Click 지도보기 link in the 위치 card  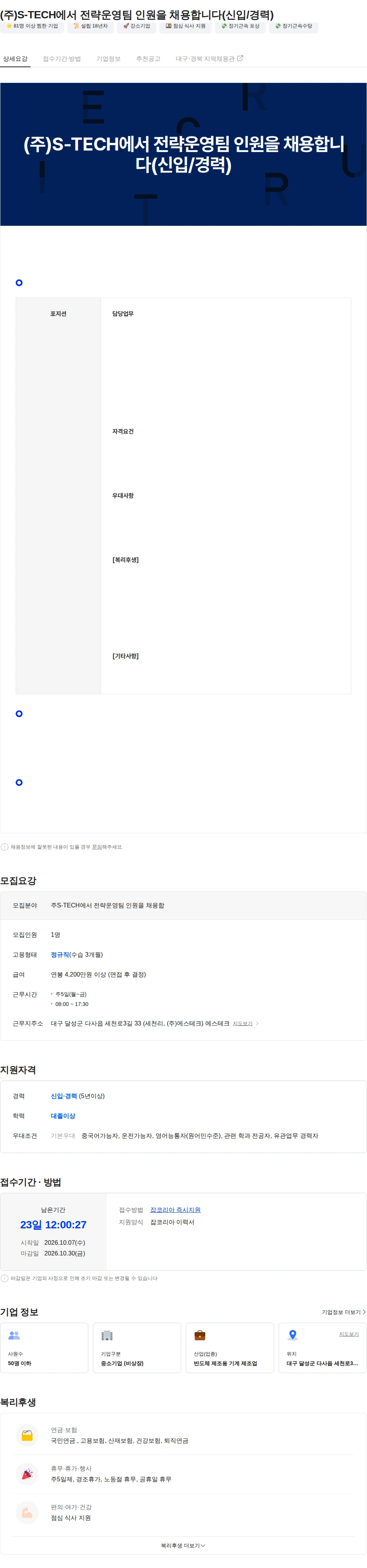[349, 1334]
